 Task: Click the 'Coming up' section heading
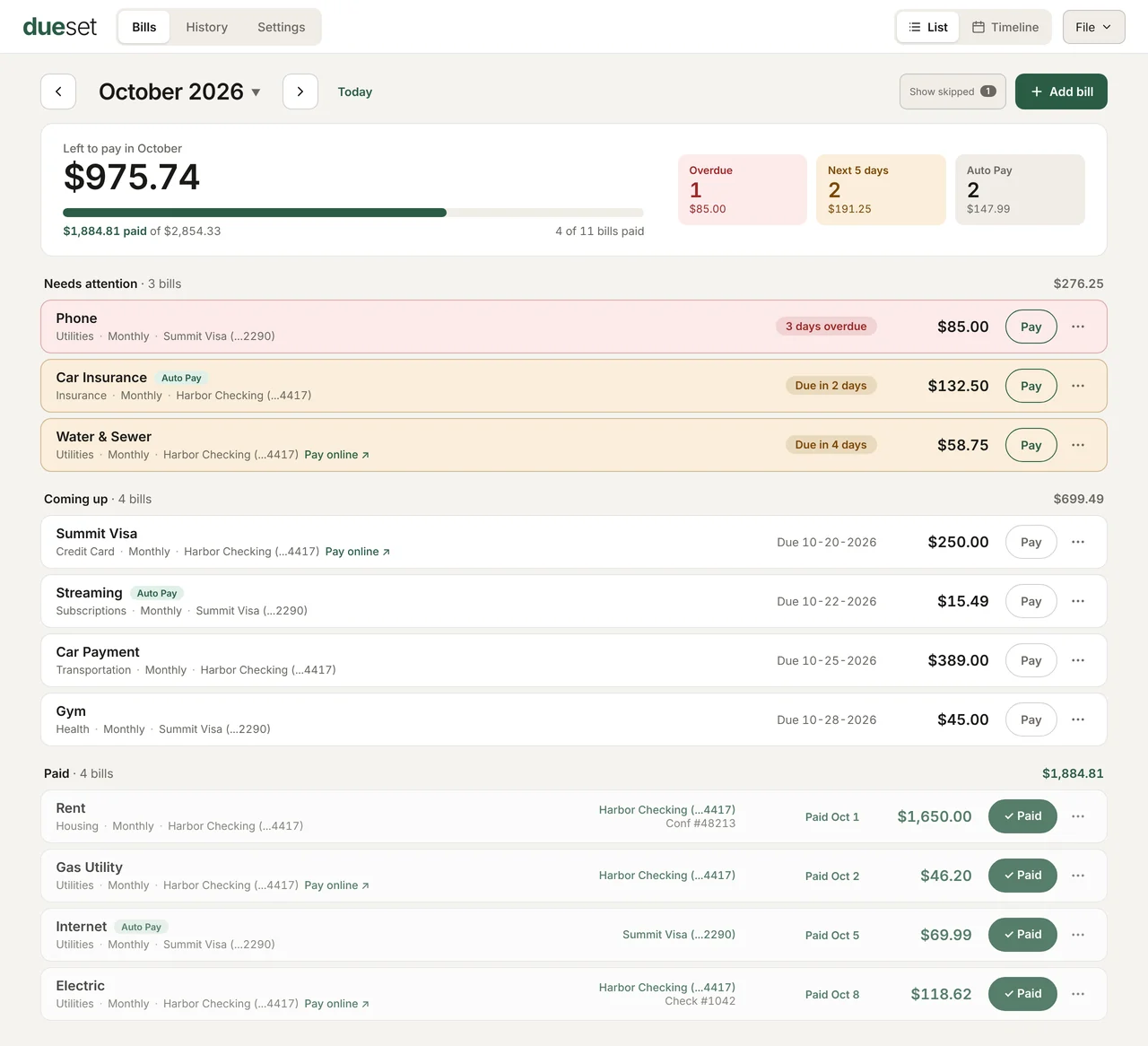tap(75, 499)
